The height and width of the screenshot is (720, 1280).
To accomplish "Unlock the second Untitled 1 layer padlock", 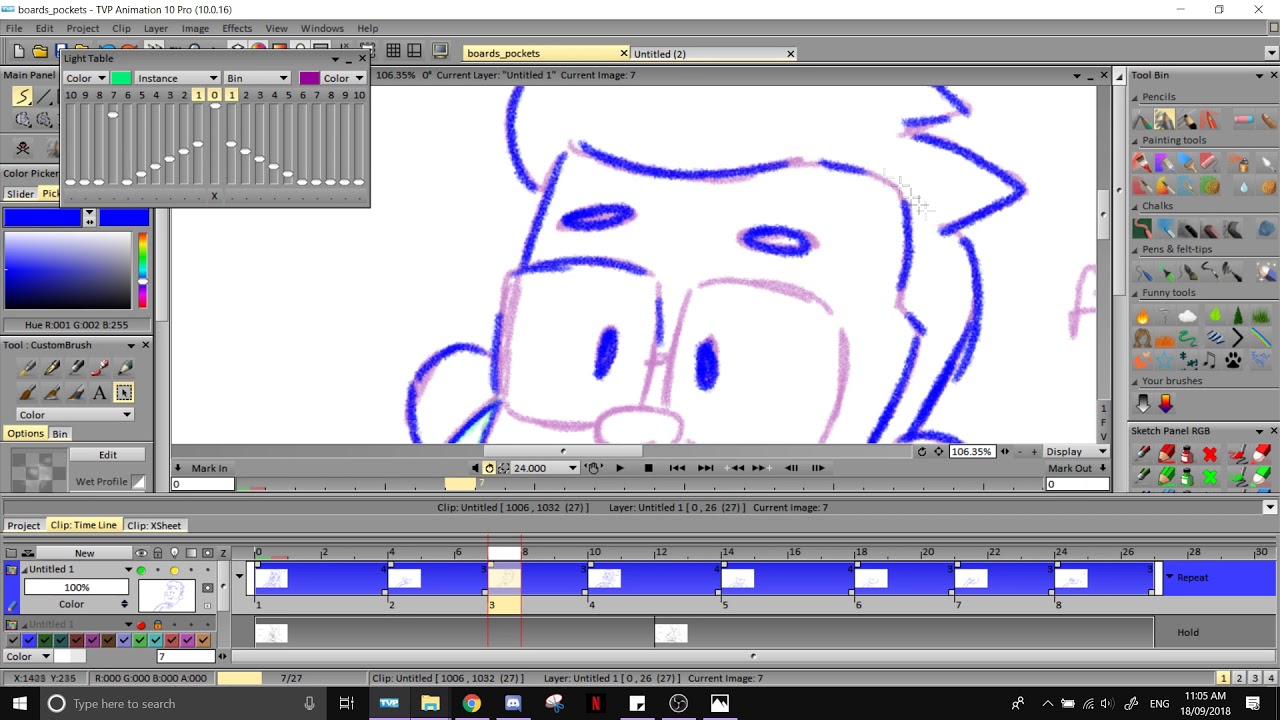I will 157,625.
